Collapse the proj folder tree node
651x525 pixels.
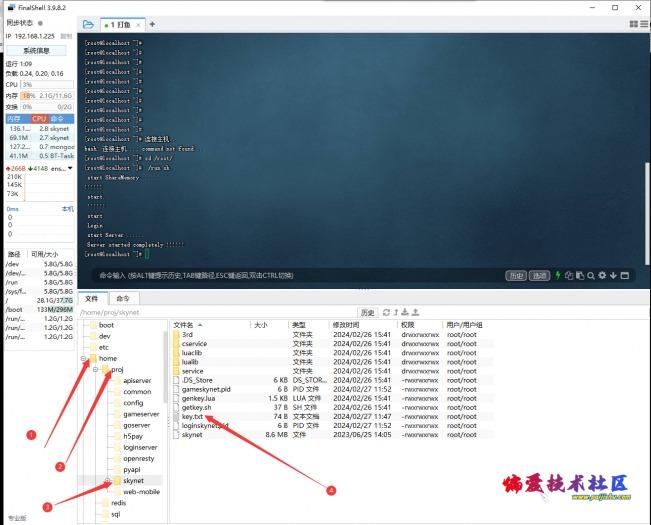(95, 369)
